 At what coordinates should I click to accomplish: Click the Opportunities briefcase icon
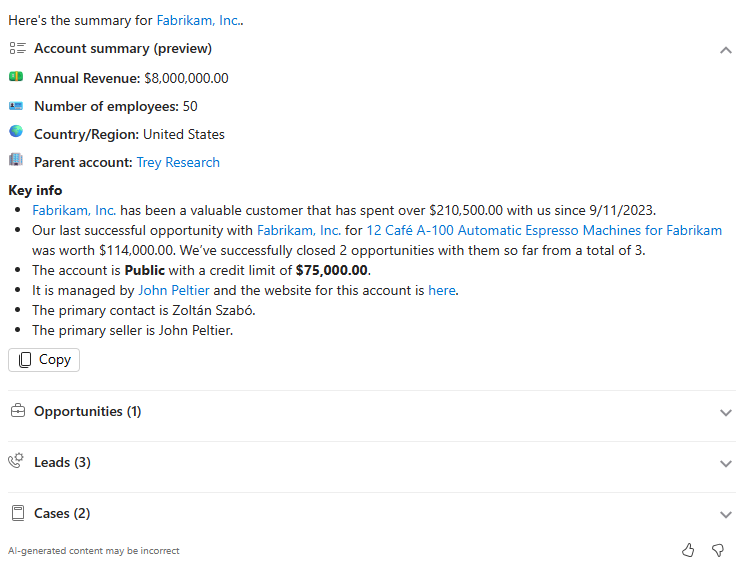[17, 411]
